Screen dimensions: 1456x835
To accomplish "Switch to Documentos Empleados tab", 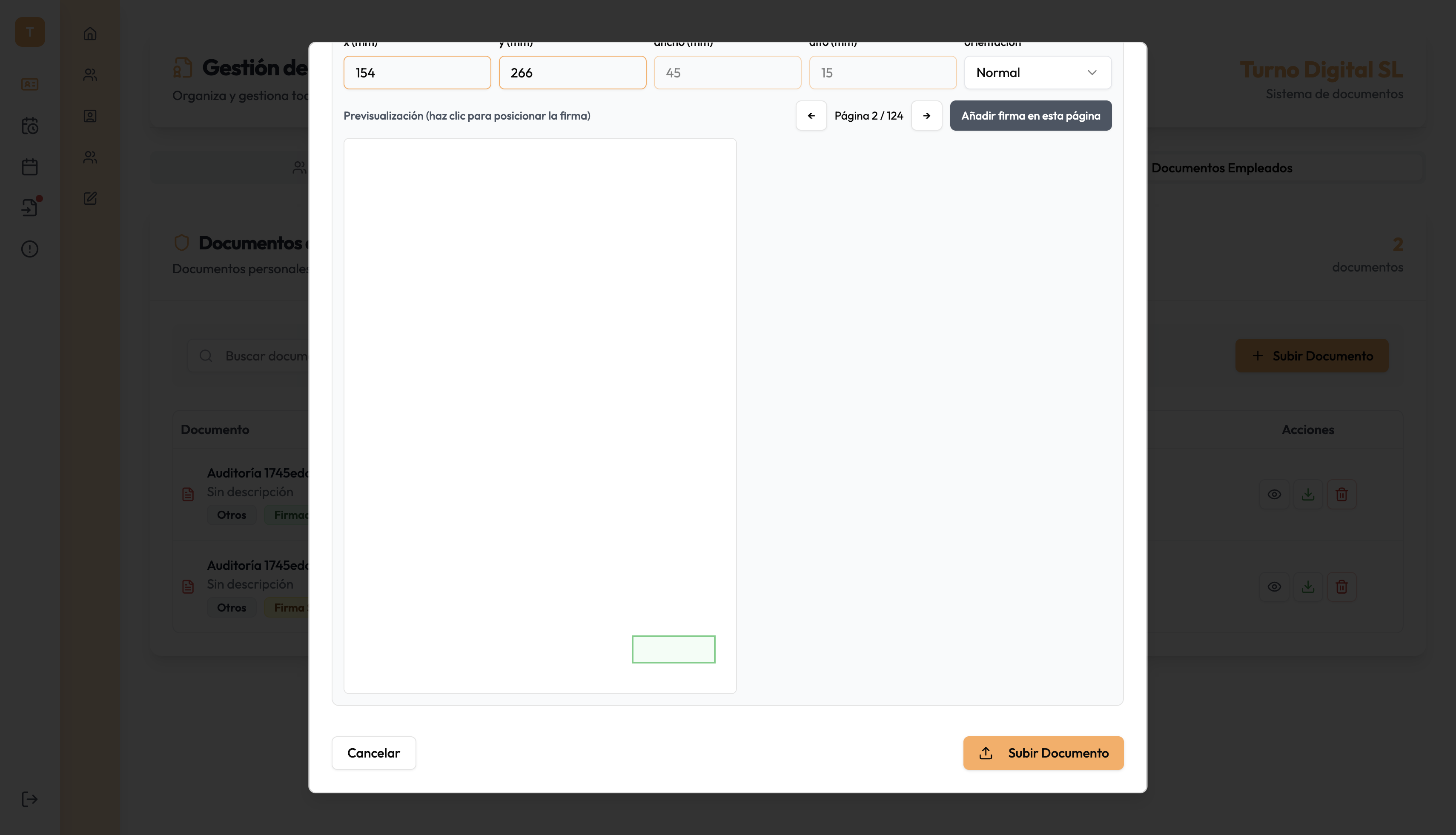I will point(1222,168).
